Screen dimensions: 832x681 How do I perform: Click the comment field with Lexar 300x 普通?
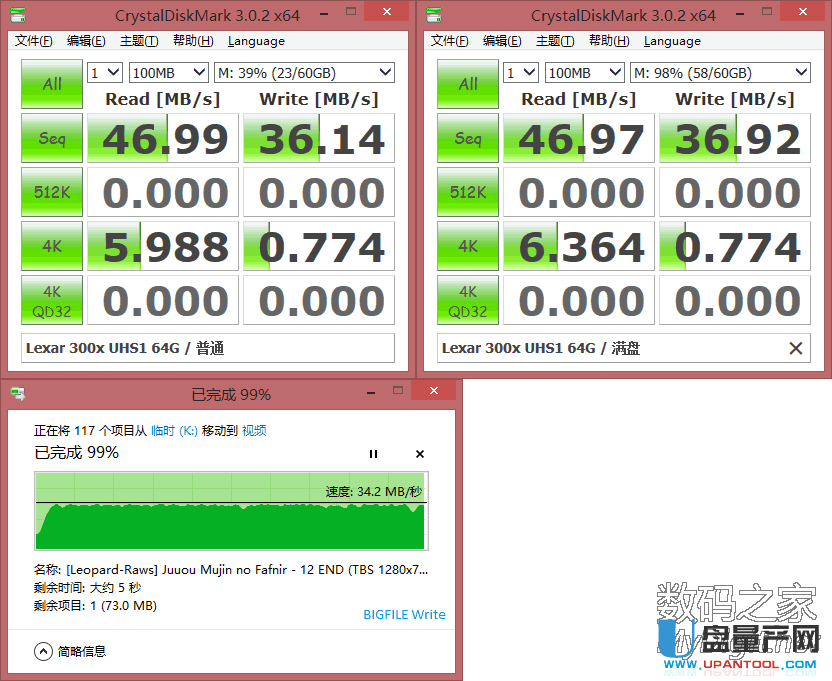pos(208,348)
